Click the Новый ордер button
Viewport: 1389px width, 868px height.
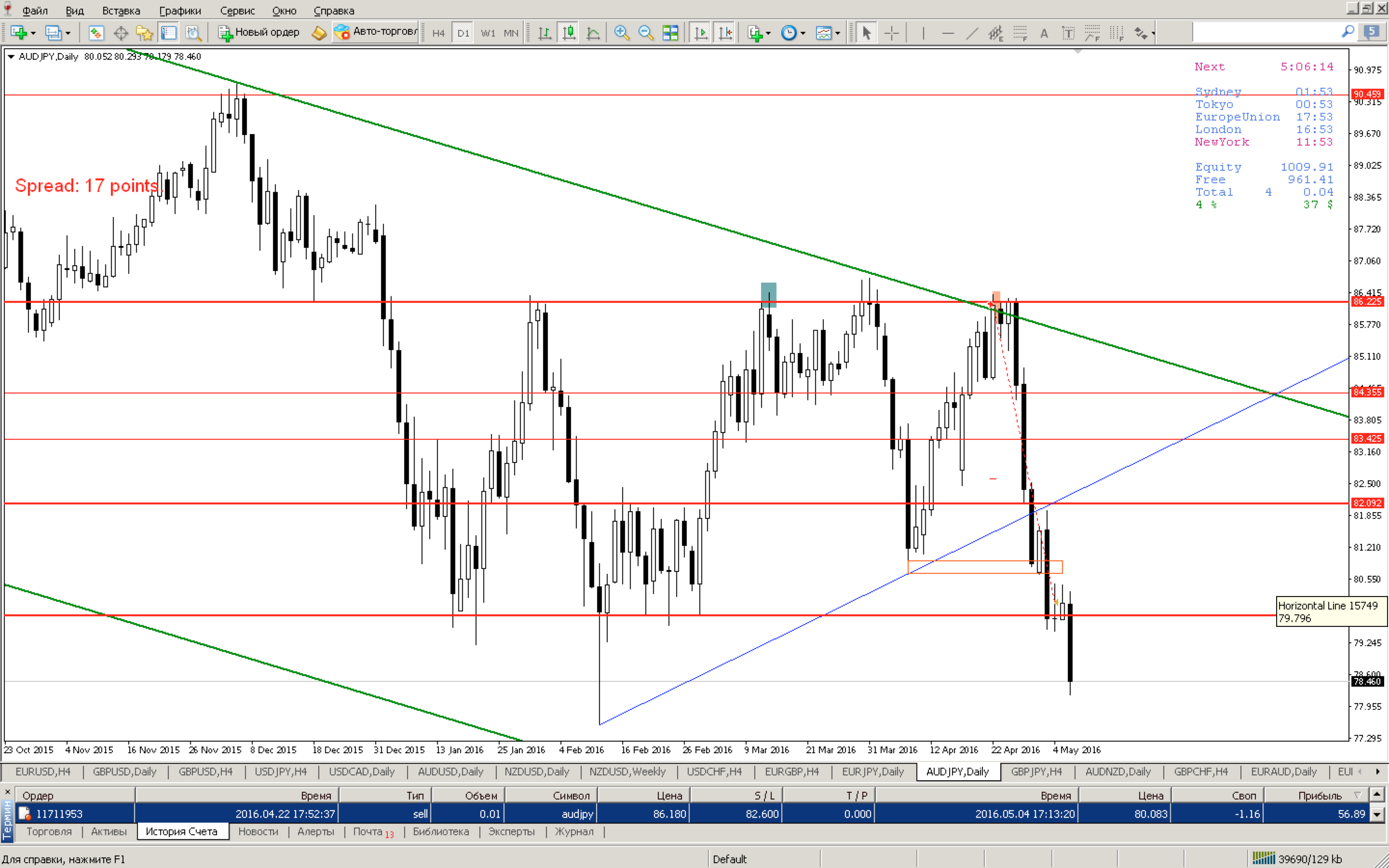[x=259, y=33]
